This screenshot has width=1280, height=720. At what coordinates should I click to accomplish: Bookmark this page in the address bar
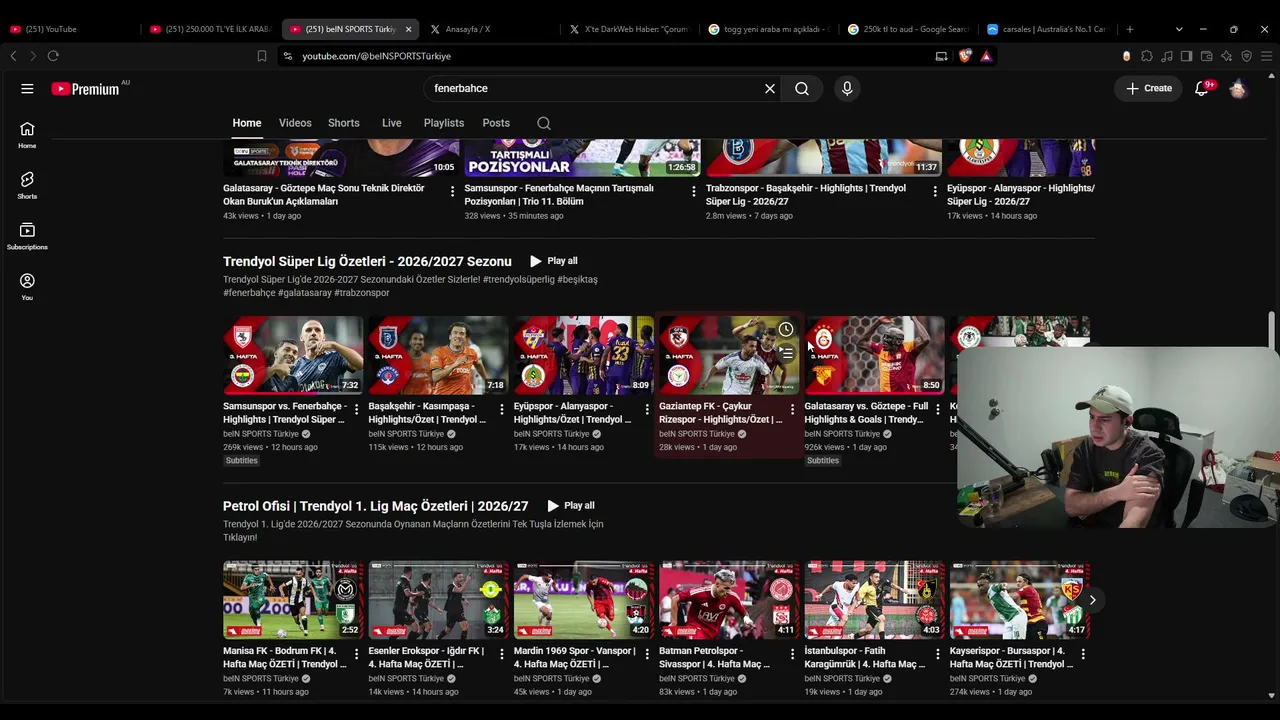tap(262, 56)
